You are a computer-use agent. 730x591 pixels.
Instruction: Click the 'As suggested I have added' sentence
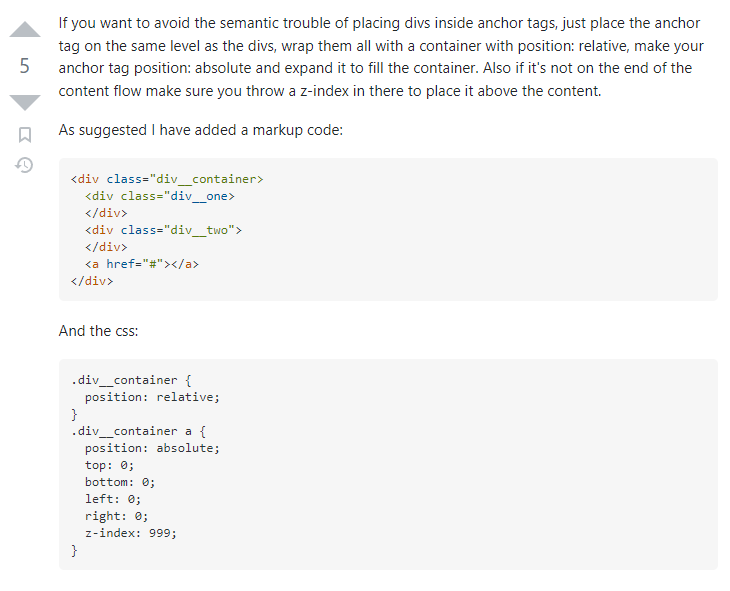click(201, 130)
